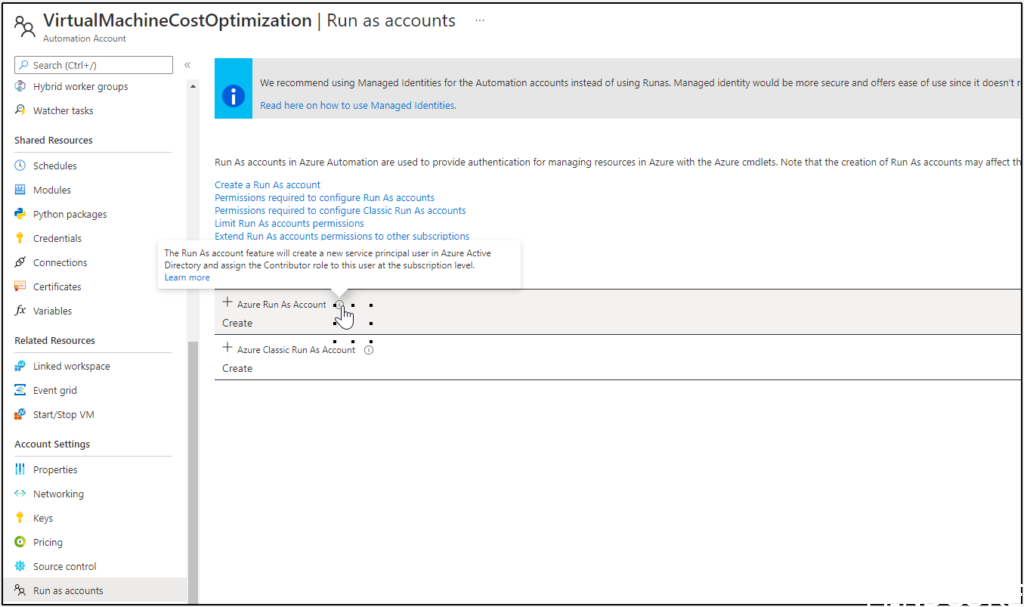
Task: Collapse the sidebar with the double chevron
Action: [x=187, y=65]
